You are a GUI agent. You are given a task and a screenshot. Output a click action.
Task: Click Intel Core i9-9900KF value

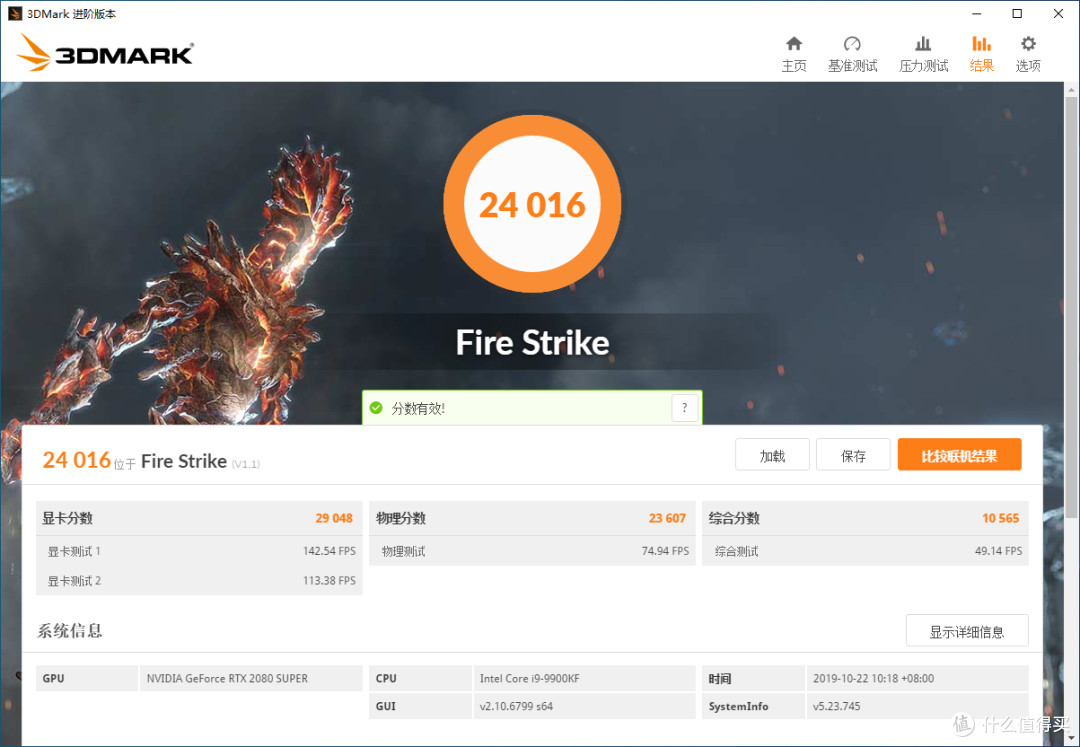pos(530,678)
